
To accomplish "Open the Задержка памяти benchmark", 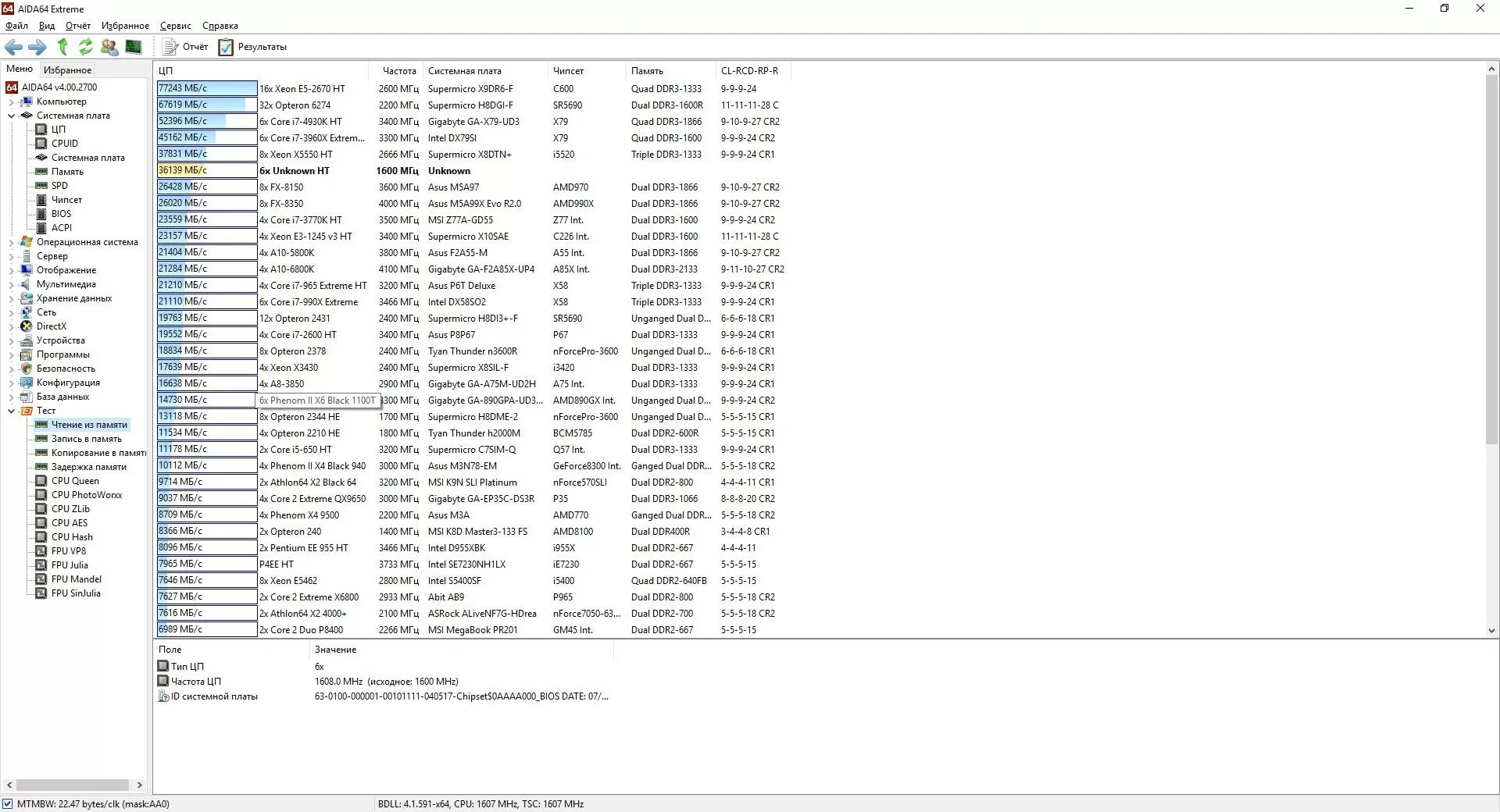I will [88, 467].
